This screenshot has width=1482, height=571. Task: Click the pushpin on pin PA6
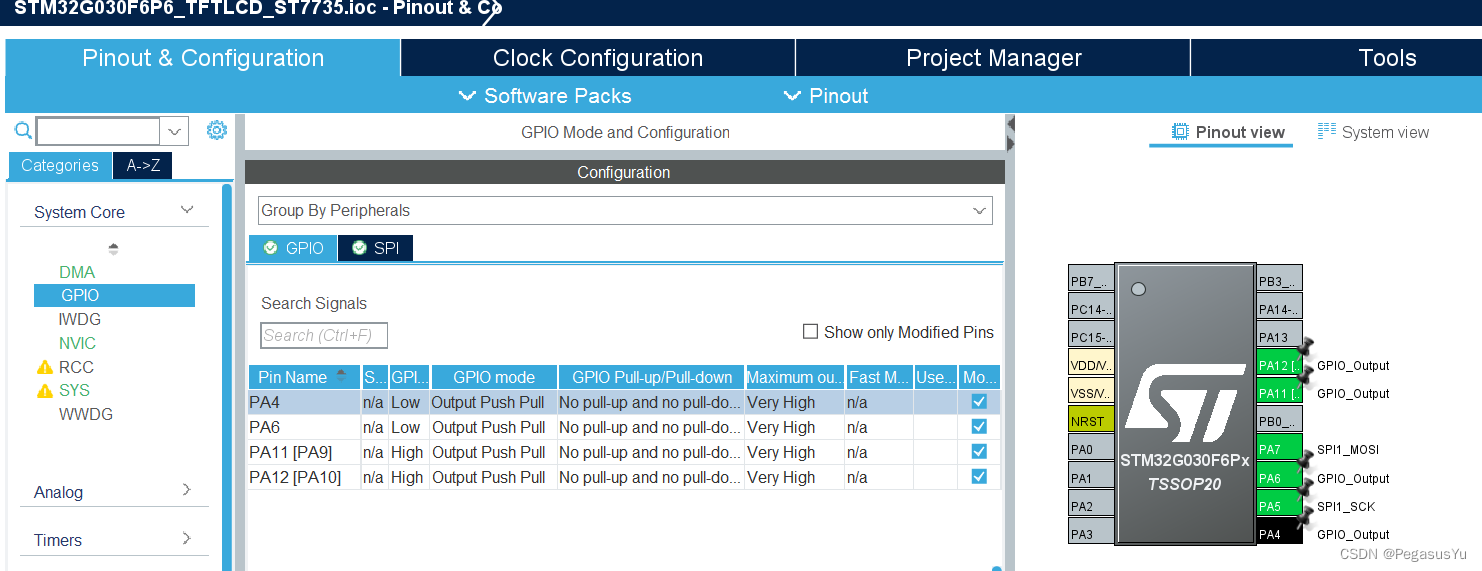pyautogui.click(x=1303, y=490)
